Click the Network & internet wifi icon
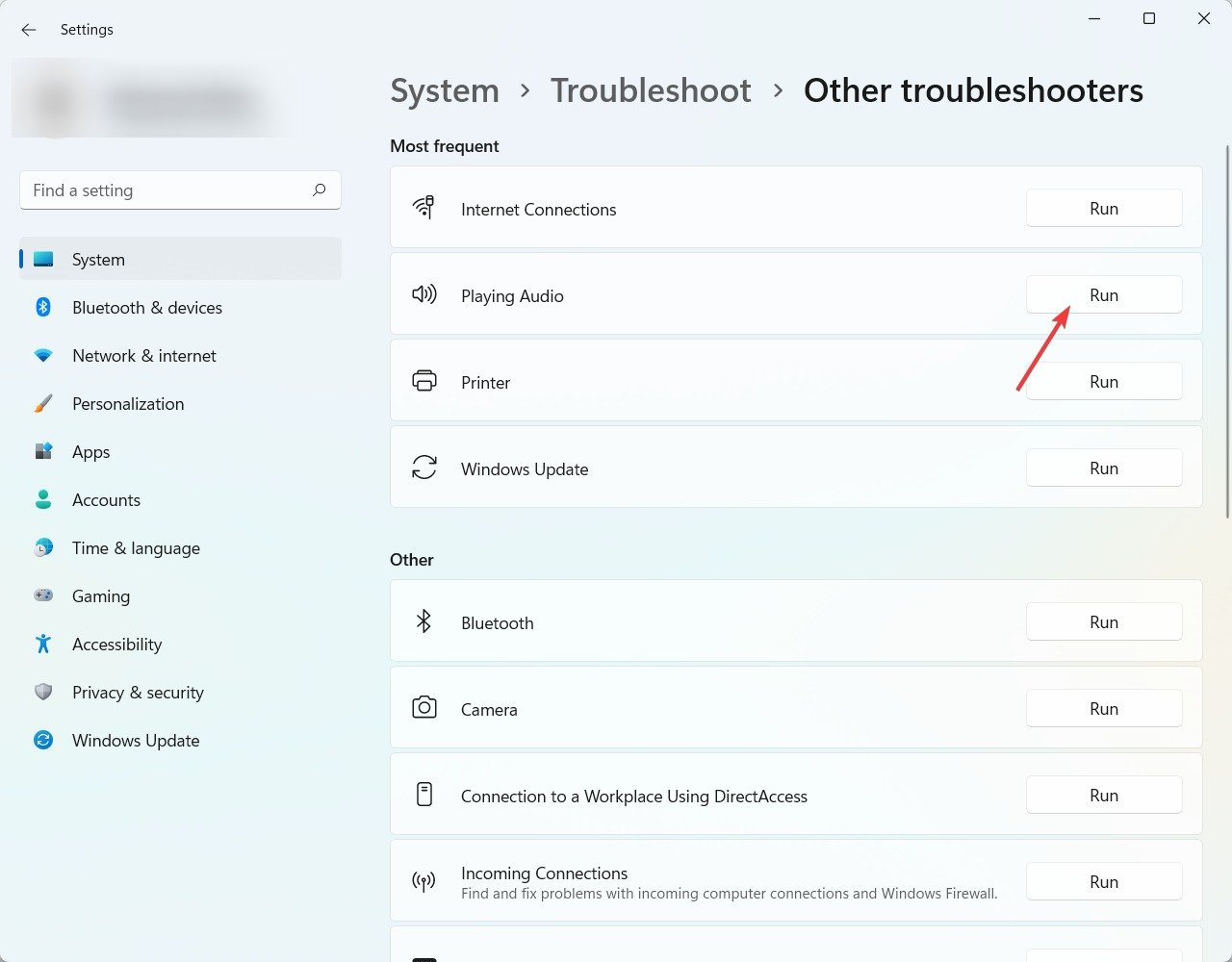The image size is (1232, 962). pos(43,355)
